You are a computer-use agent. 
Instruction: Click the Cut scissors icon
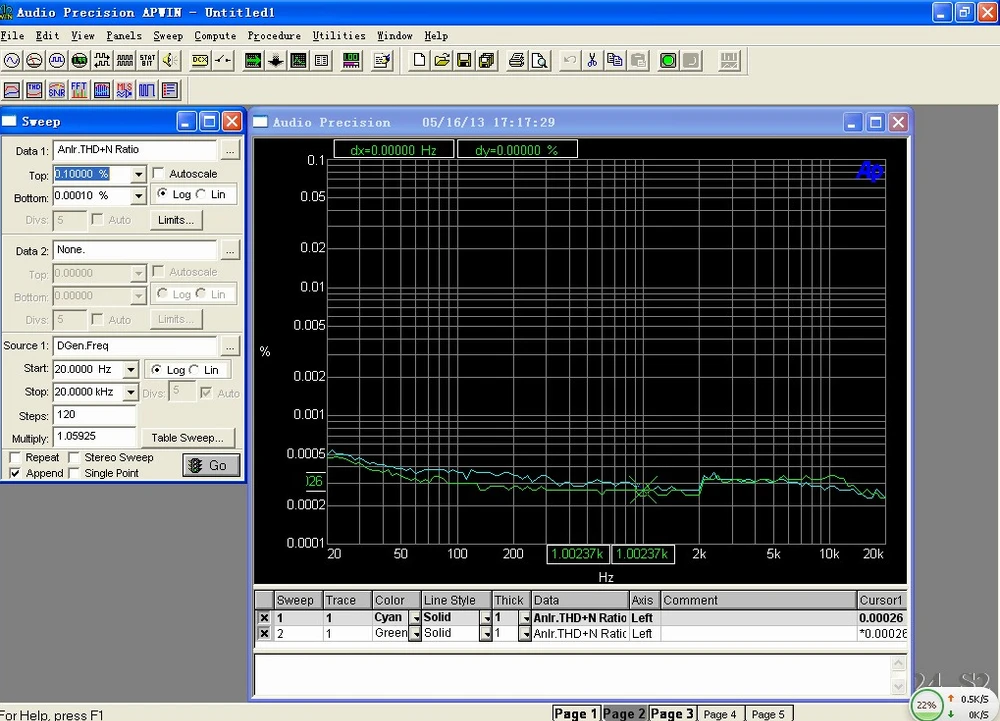(x=592, y=61)
